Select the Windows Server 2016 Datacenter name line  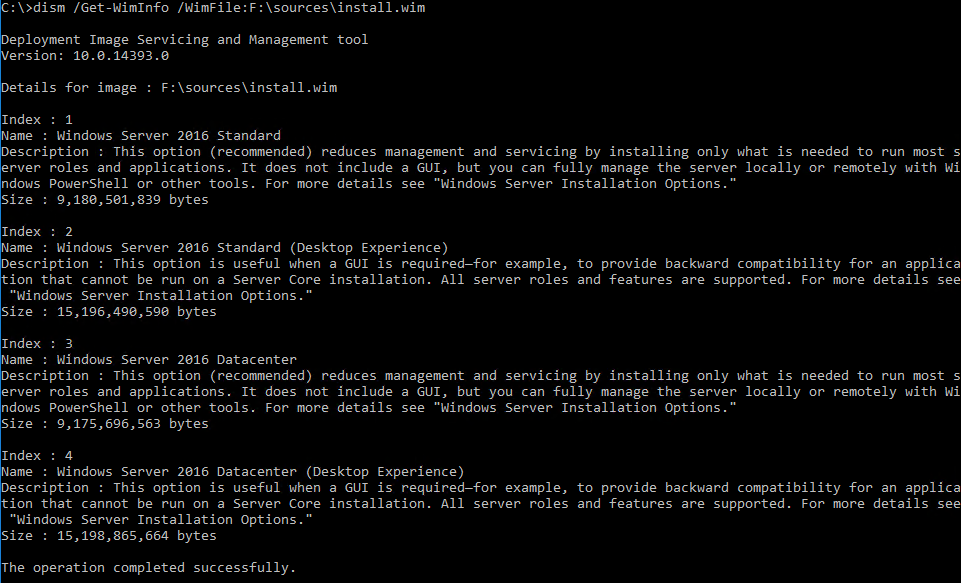(149, 360)
